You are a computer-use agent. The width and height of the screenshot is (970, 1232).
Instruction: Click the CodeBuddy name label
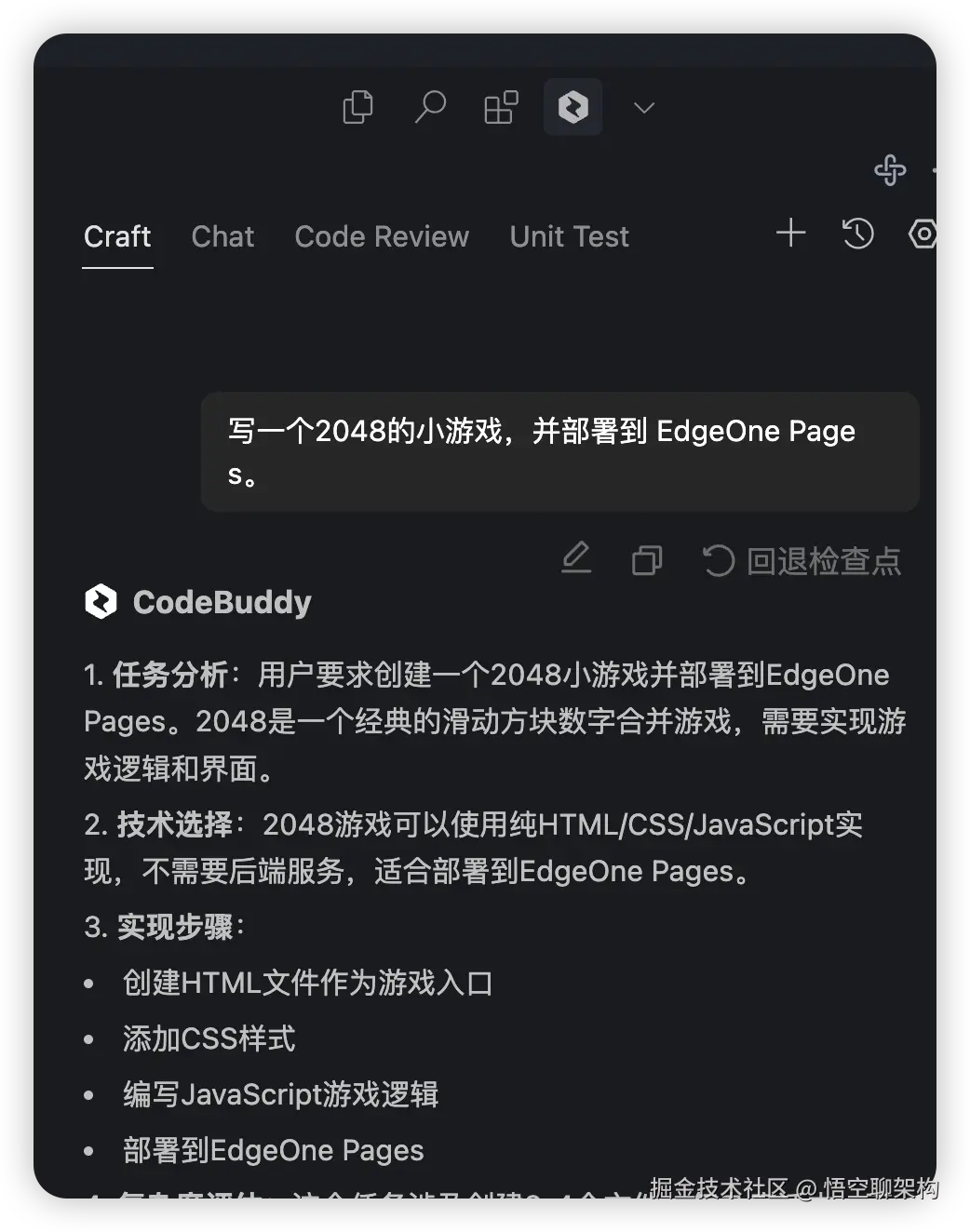[222, 602]
